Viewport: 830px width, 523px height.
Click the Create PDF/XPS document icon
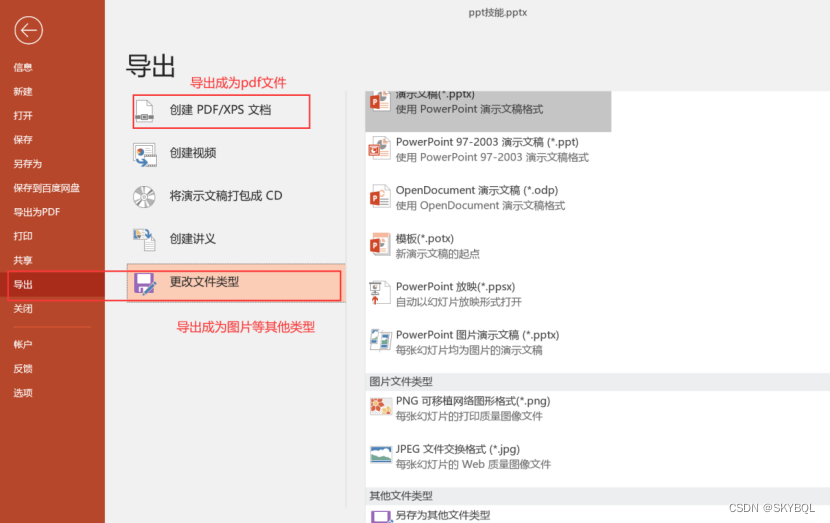pyautogui.click(x=145, y=111)
